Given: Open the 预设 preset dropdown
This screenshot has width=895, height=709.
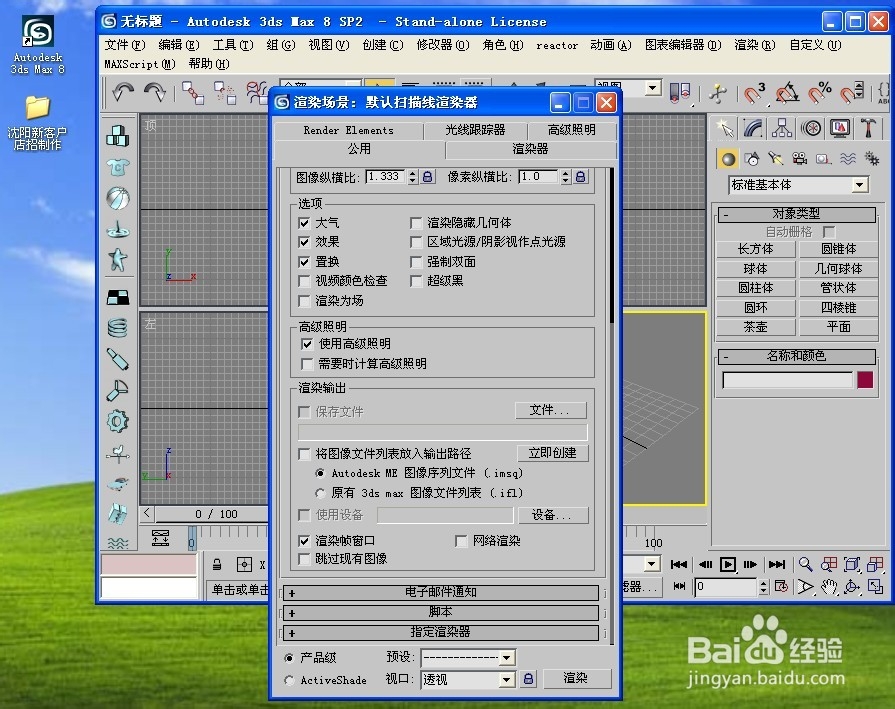Looking at the screenshot, I should point(506,658).
